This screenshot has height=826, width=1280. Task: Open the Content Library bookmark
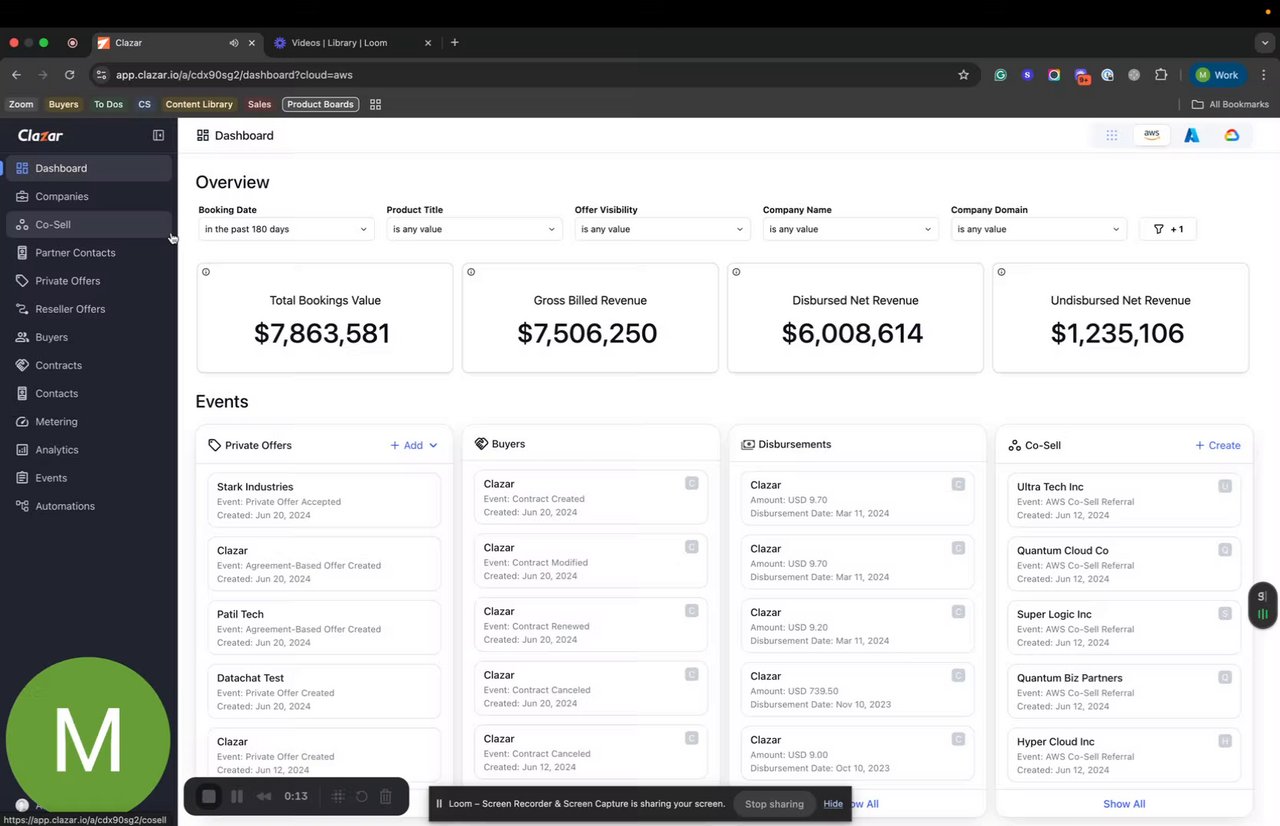[x=199, y=104]
